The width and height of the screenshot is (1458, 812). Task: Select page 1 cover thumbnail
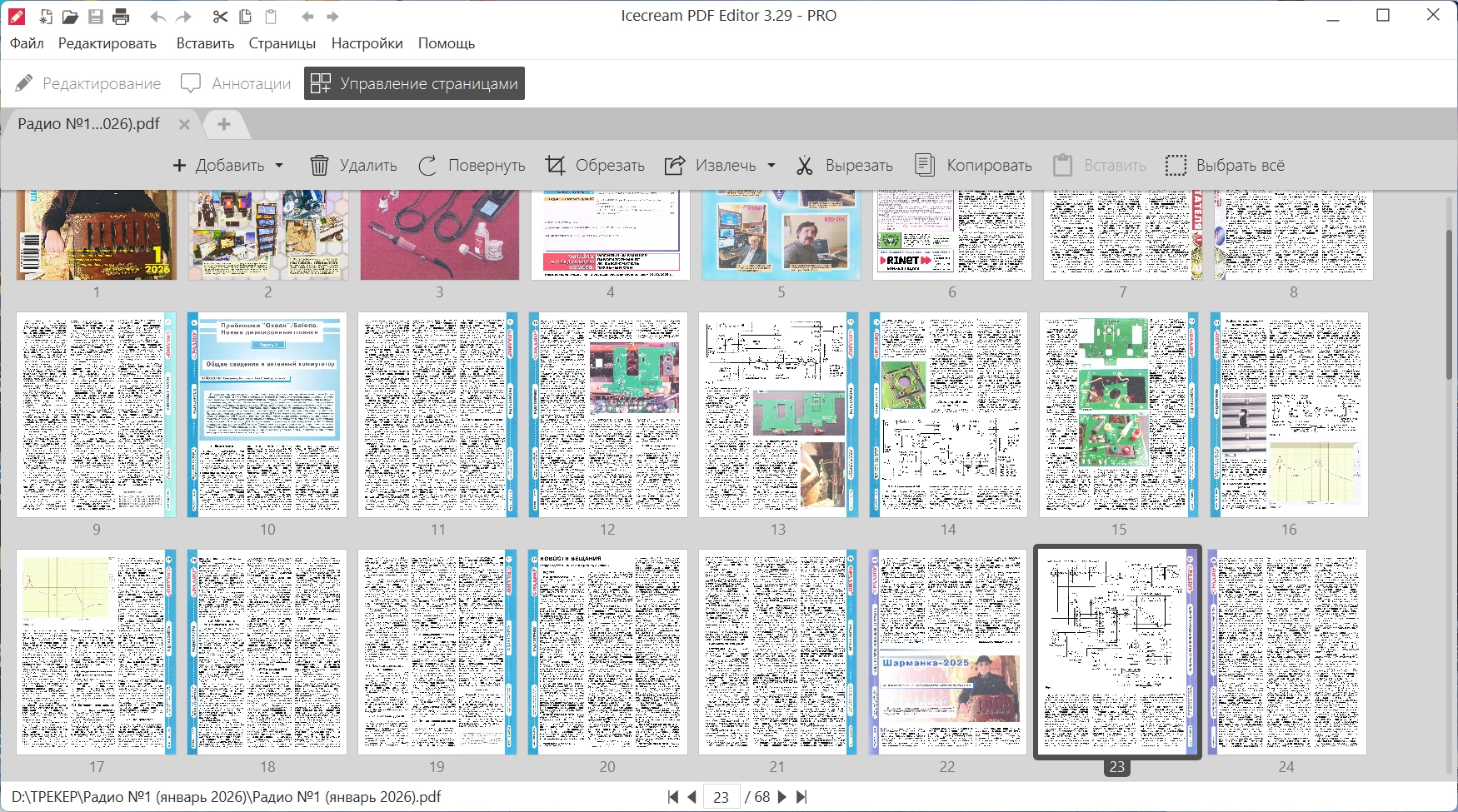[97, 235]
